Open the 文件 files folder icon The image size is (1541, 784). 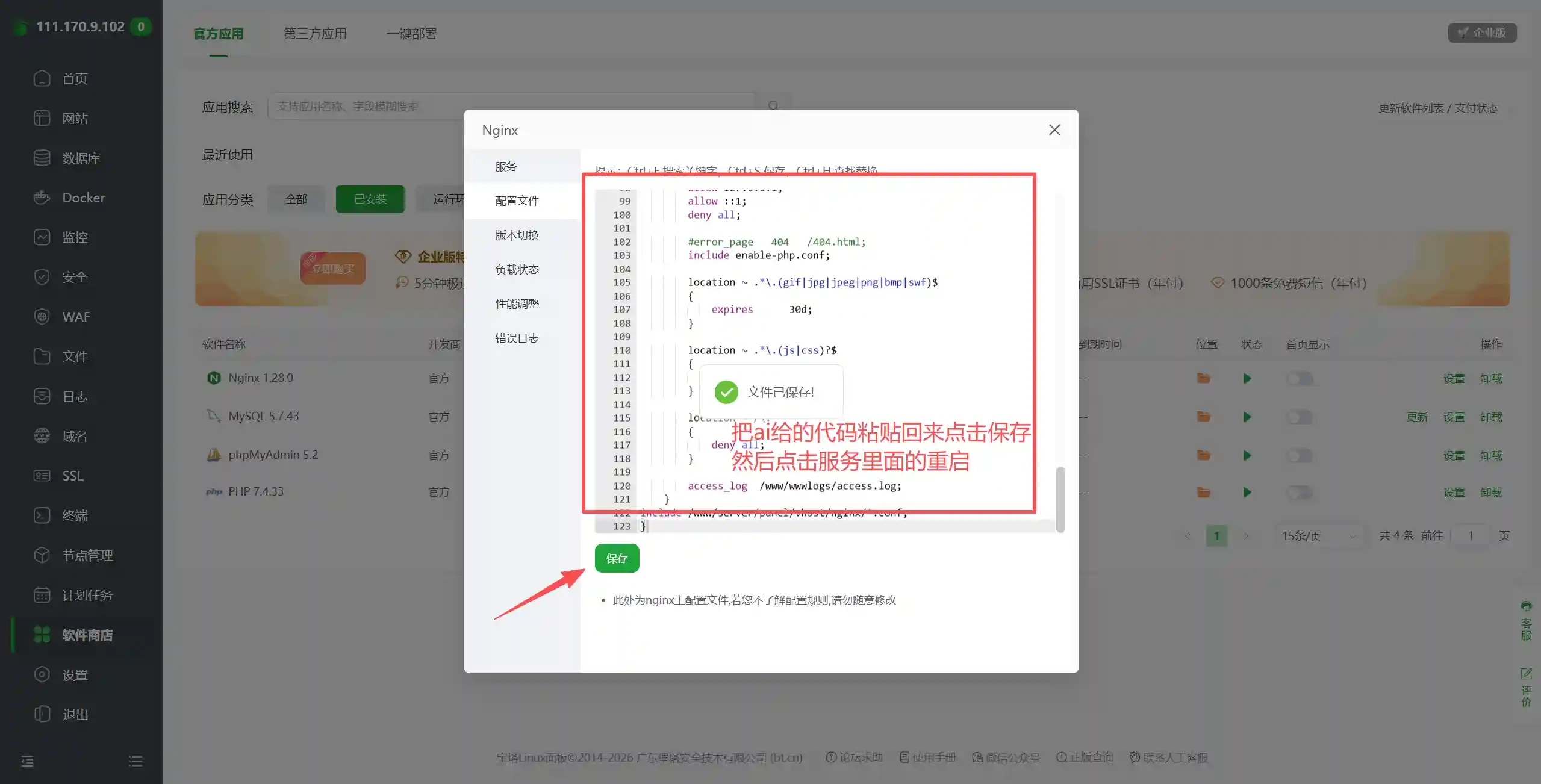tap(42, 356)
